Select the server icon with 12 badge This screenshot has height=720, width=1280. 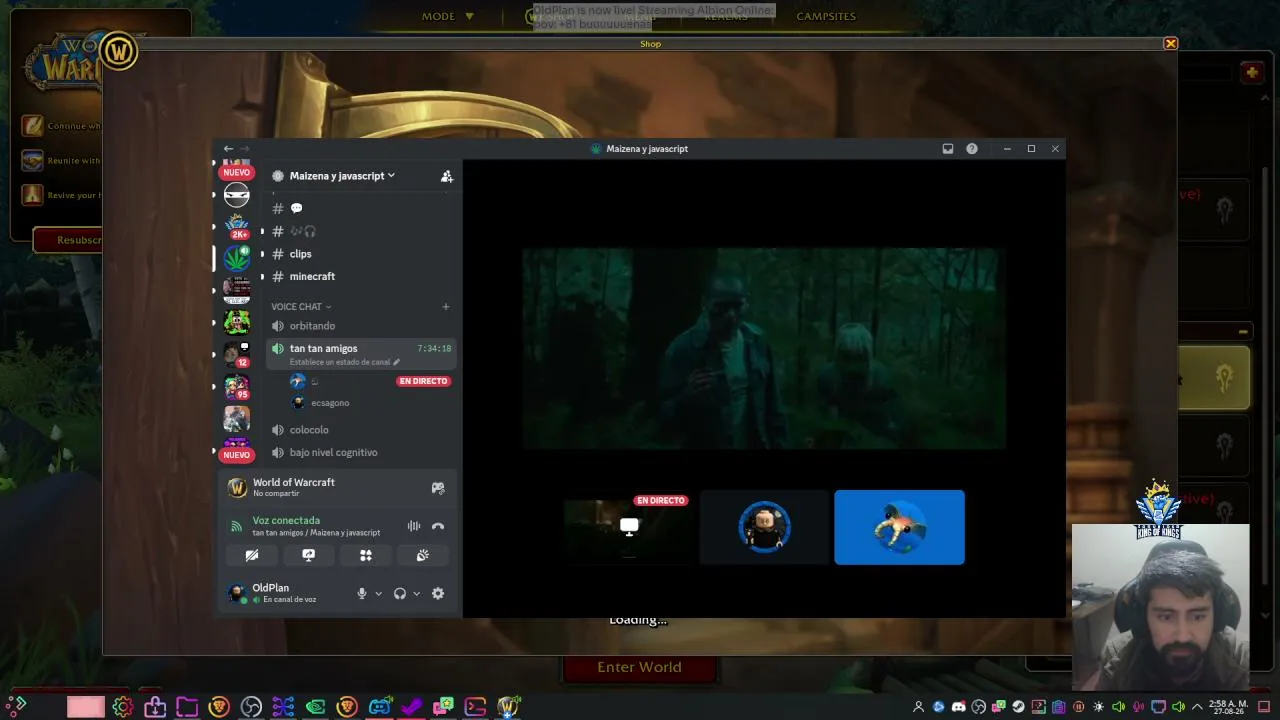237,354
